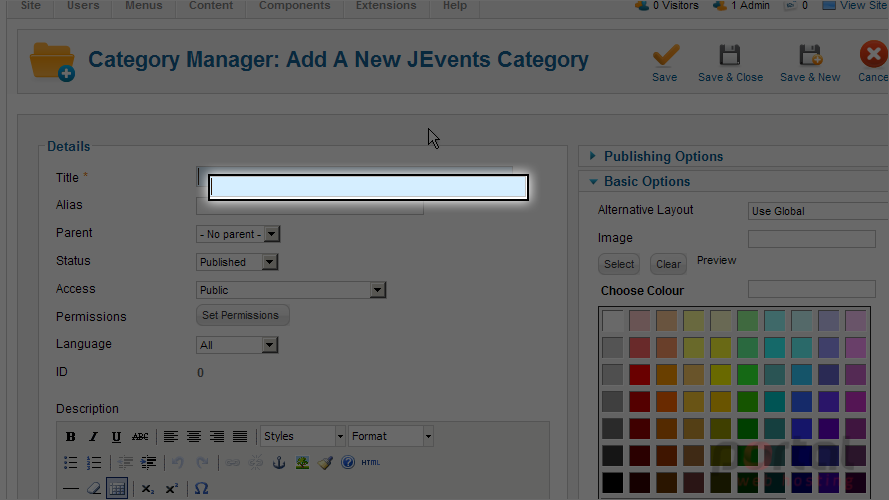Click the outdent icon

click(x=125, y=463)
